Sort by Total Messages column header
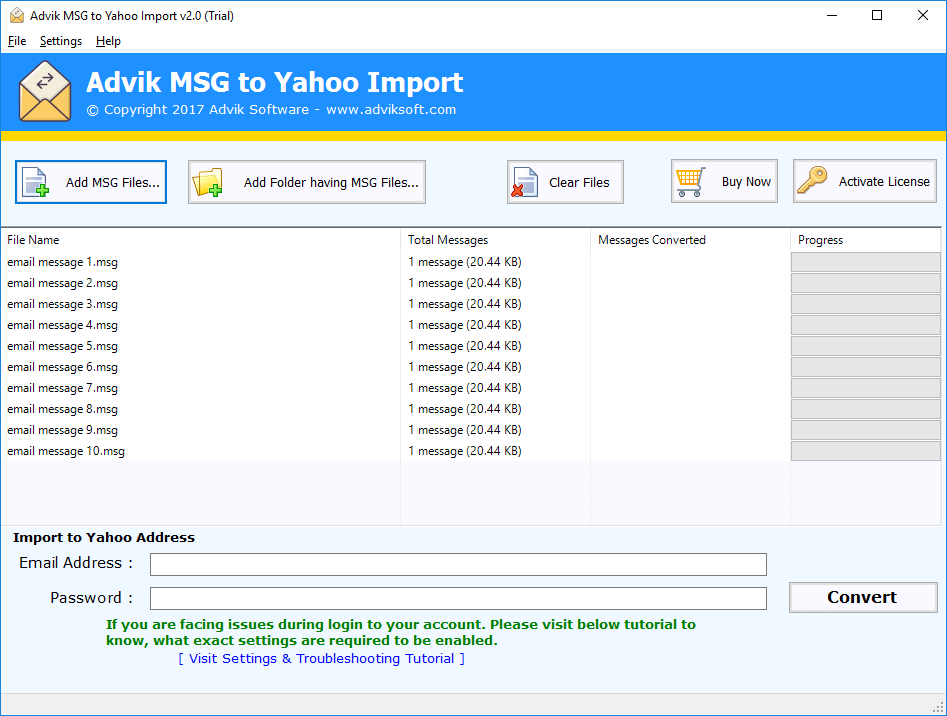This screenshot has width=947, height=716. [x=495, y=240]
